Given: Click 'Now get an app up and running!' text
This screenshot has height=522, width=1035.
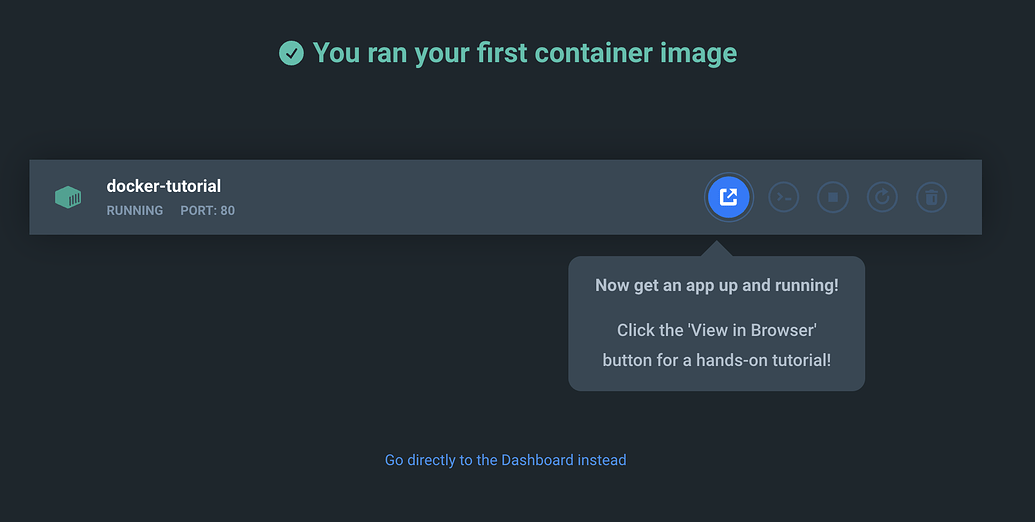Looking at the screenshot, I should point(716,285).
